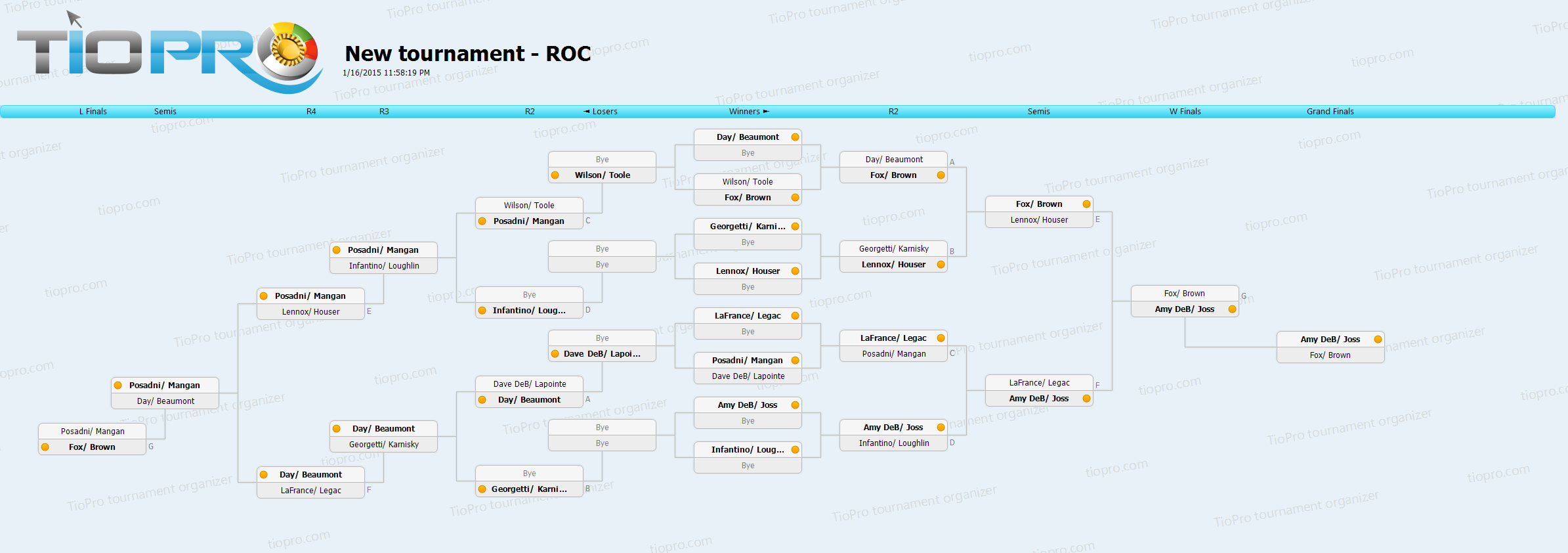This screenshot has height=553, width=1568.
Task: Select Fox/ Brown entry in Grand Finals match
Action: pos(1330,355)
